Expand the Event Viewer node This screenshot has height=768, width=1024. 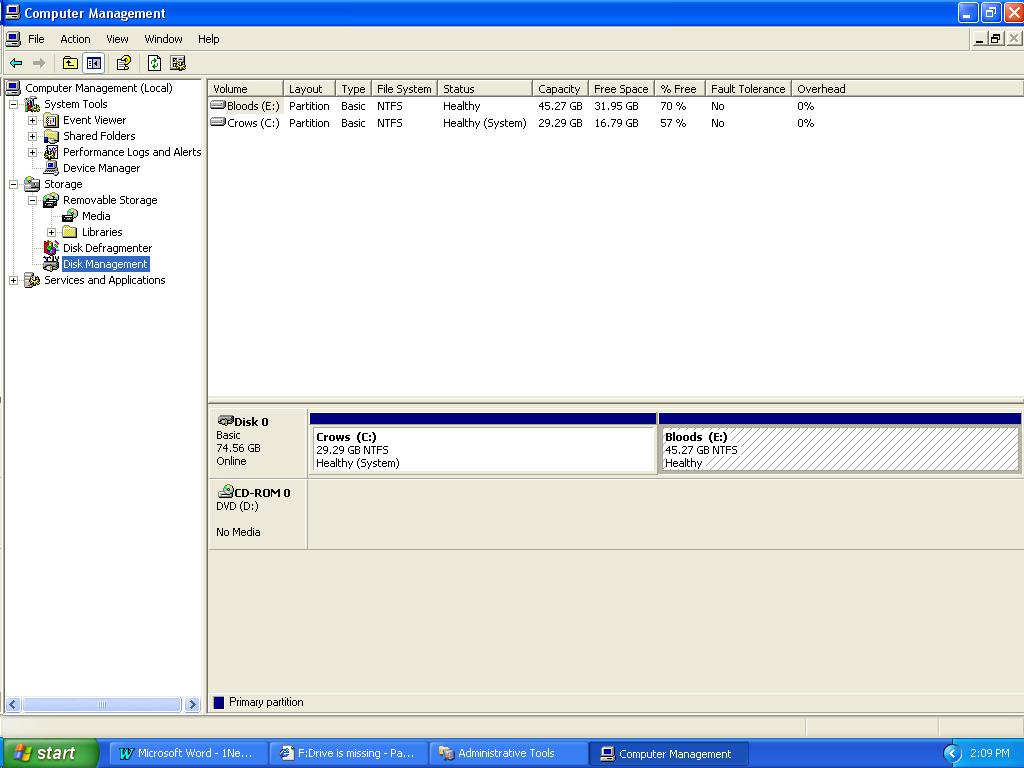[x=32, y=120]
